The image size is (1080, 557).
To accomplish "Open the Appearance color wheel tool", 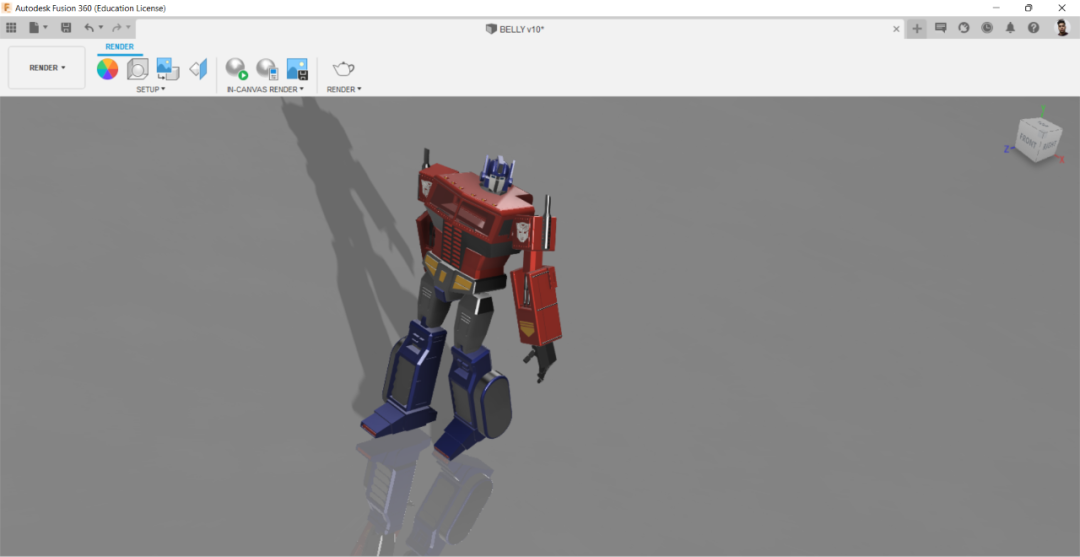I will pos(107,69).
